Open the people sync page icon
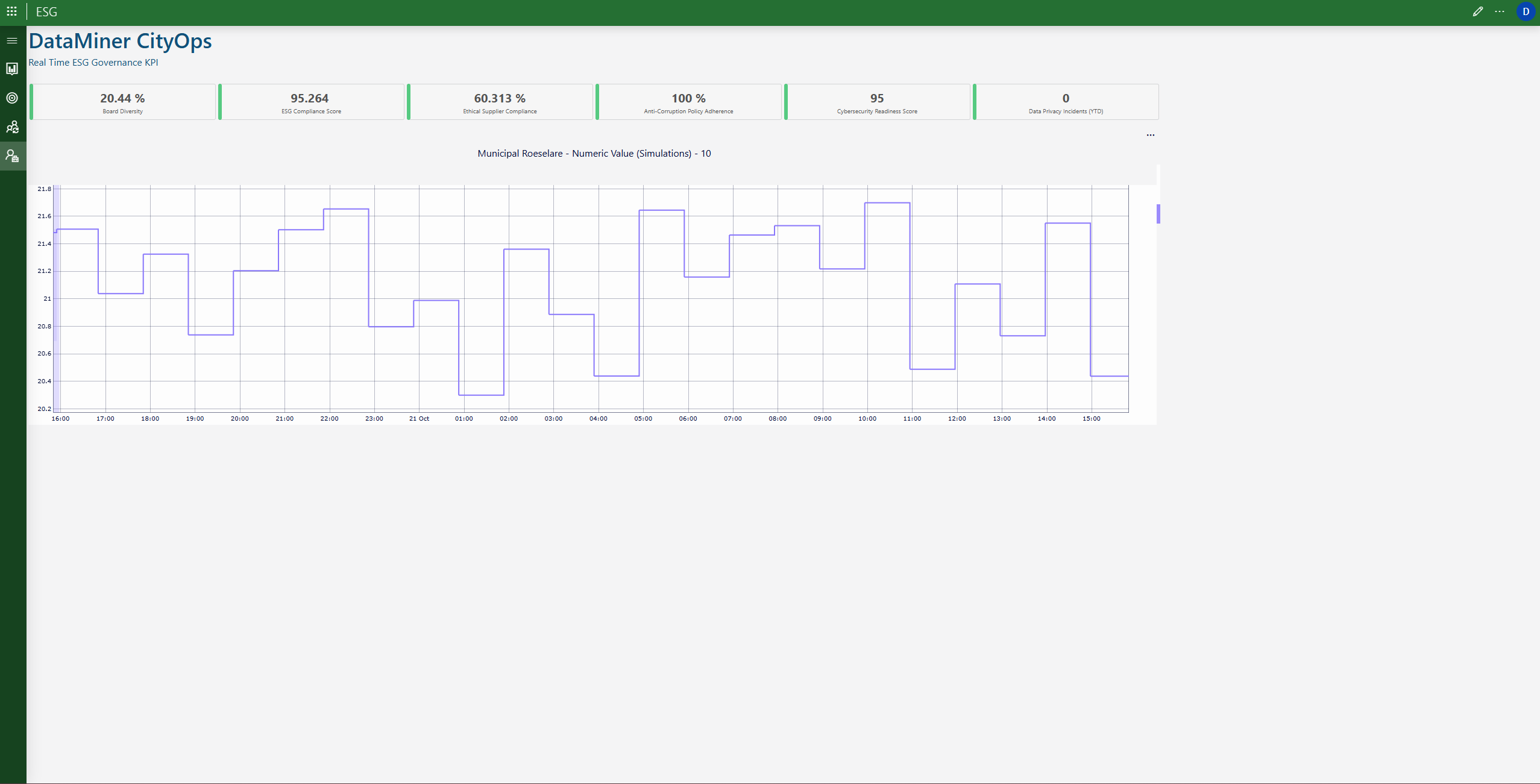The width and height of the screenshot is (1540, 784). (12, 127)
